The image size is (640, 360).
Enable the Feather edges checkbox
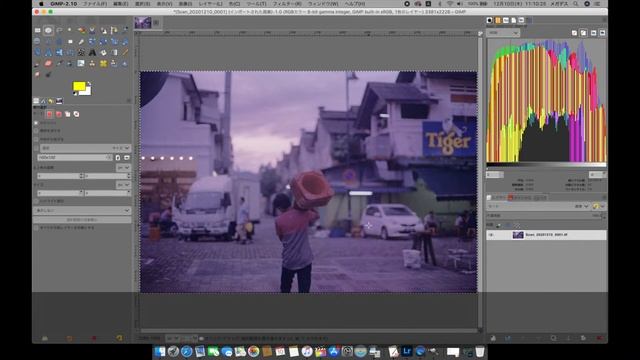[36, 131]
